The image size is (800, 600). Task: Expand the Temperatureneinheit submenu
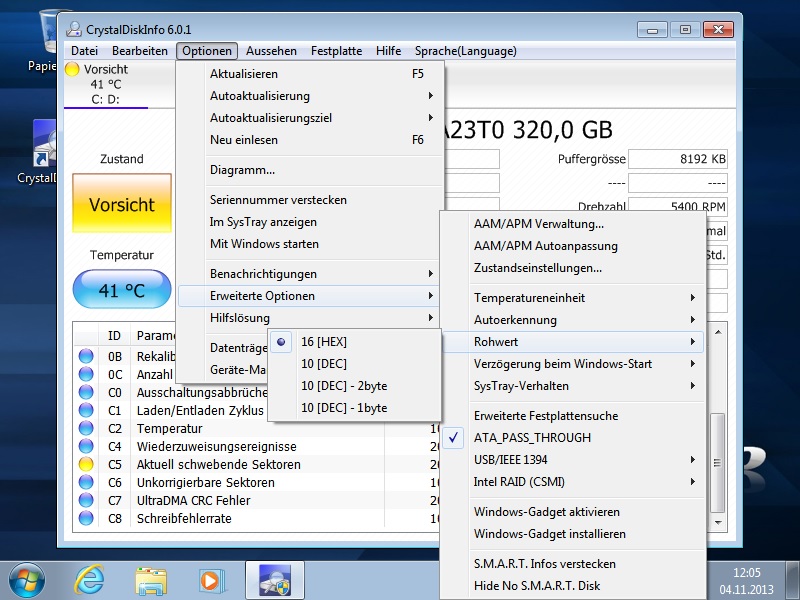click(573, 298)
